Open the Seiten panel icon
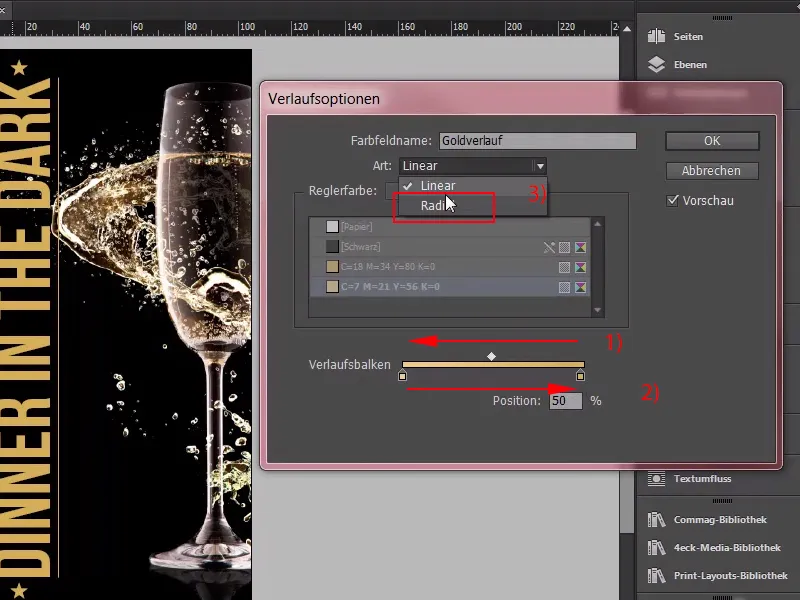Viewport: 800px width, 600px height. pos(656,36)
